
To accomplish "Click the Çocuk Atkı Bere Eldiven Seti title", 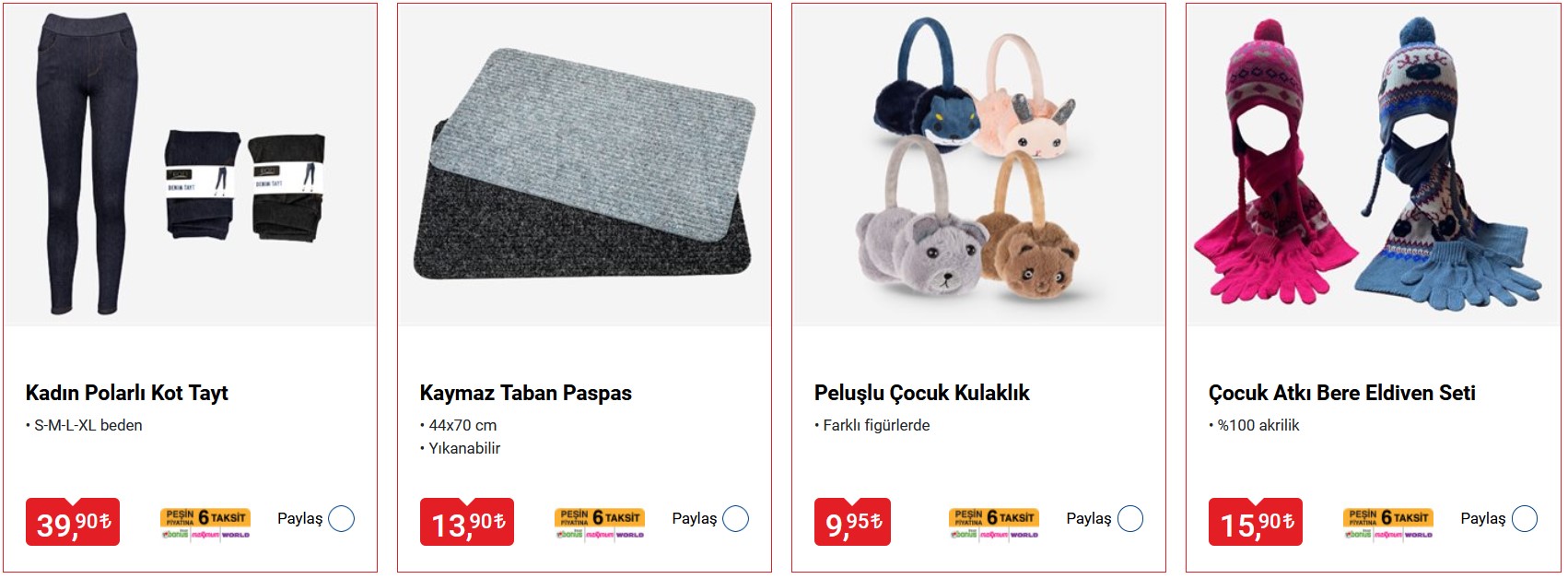I will coord(1342,394).
